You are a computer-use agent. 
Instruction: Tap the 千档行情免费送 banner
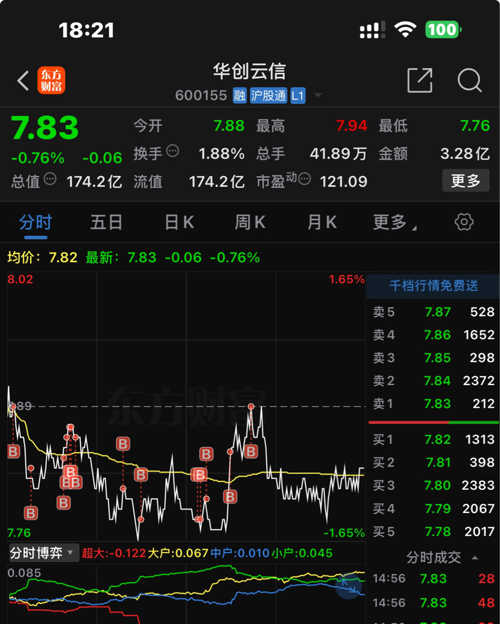tap(433, 286)
